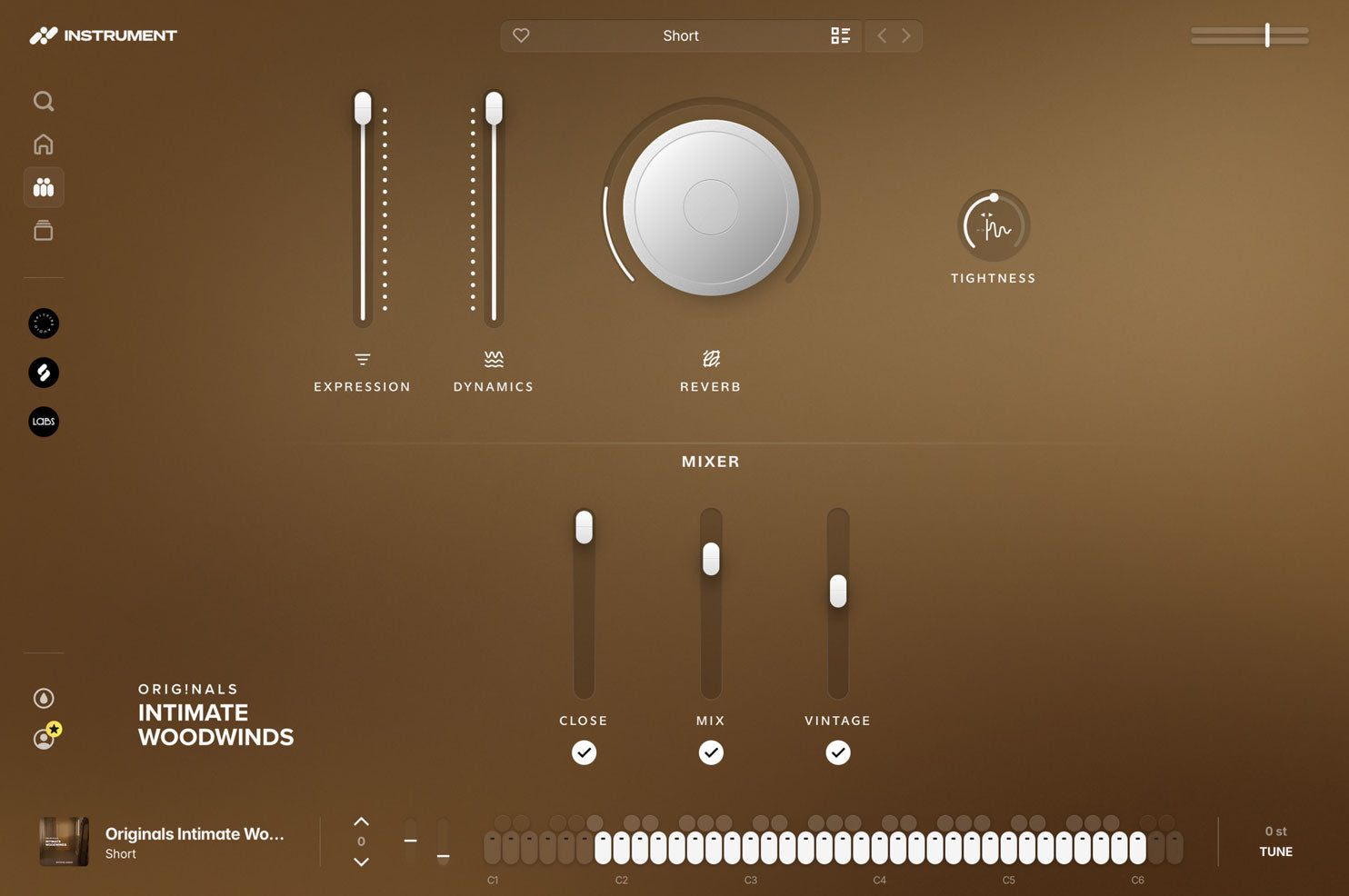Click the Expression filter icon
The height and width of the screenshot is (896, 1349).
click(x=363, y=359)
